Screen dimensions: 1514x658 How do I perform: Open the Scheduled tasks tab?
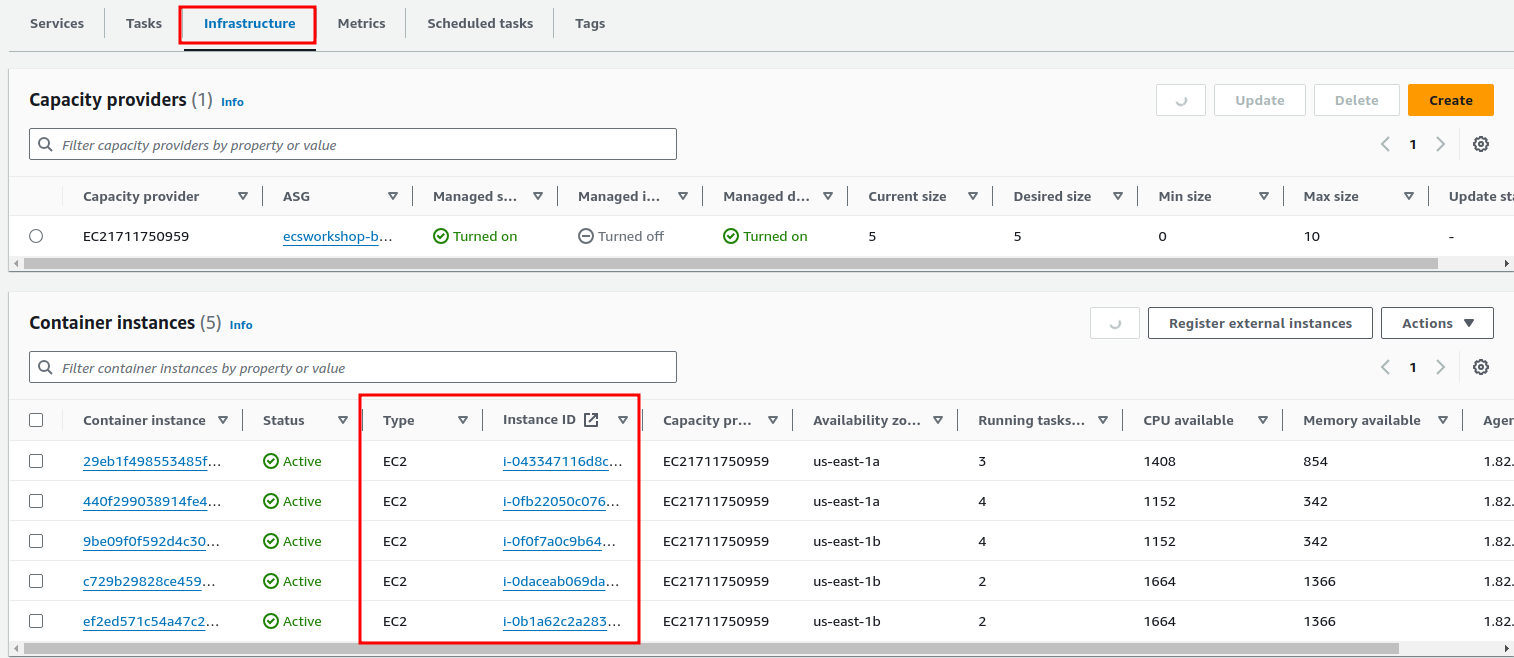coord(480,23)
